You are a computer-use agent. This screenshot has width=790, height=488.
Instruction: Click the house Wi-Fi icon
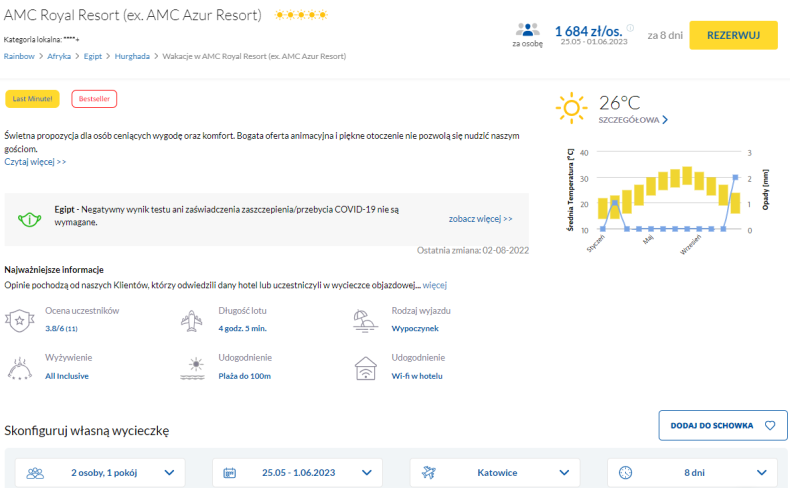[x=365, y=369]
